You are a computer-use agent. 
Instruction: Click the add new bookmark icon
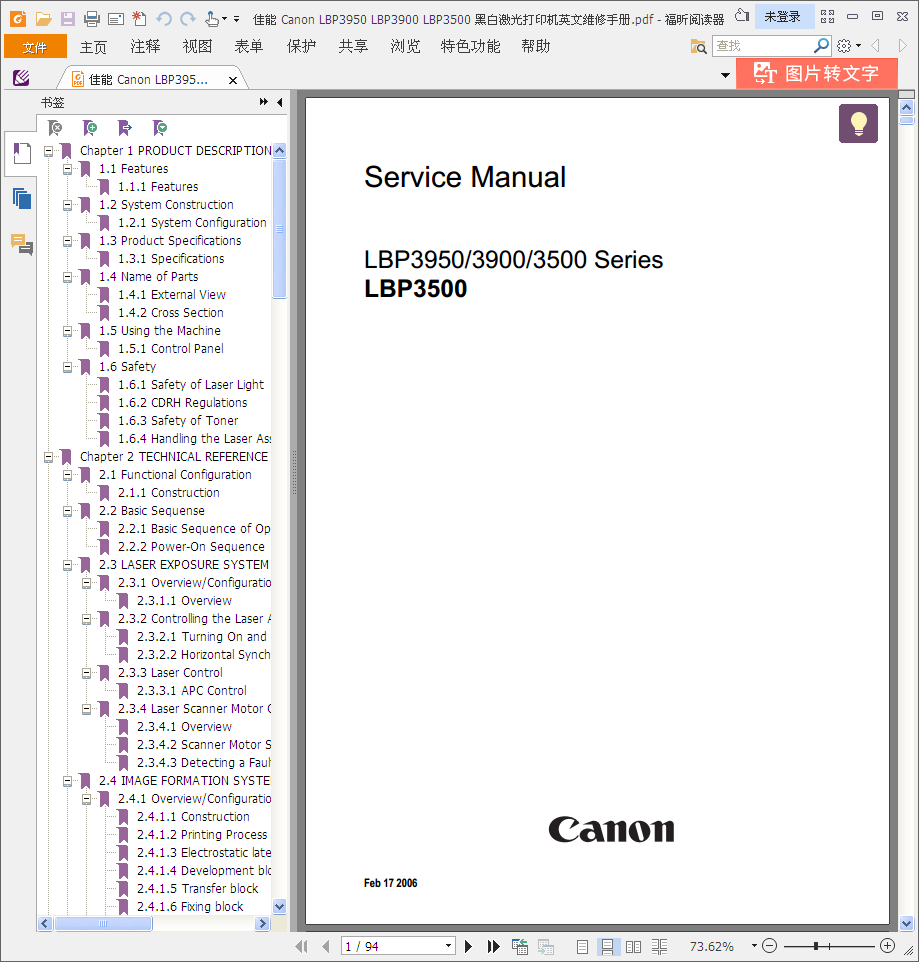click(x=90, y=128)
